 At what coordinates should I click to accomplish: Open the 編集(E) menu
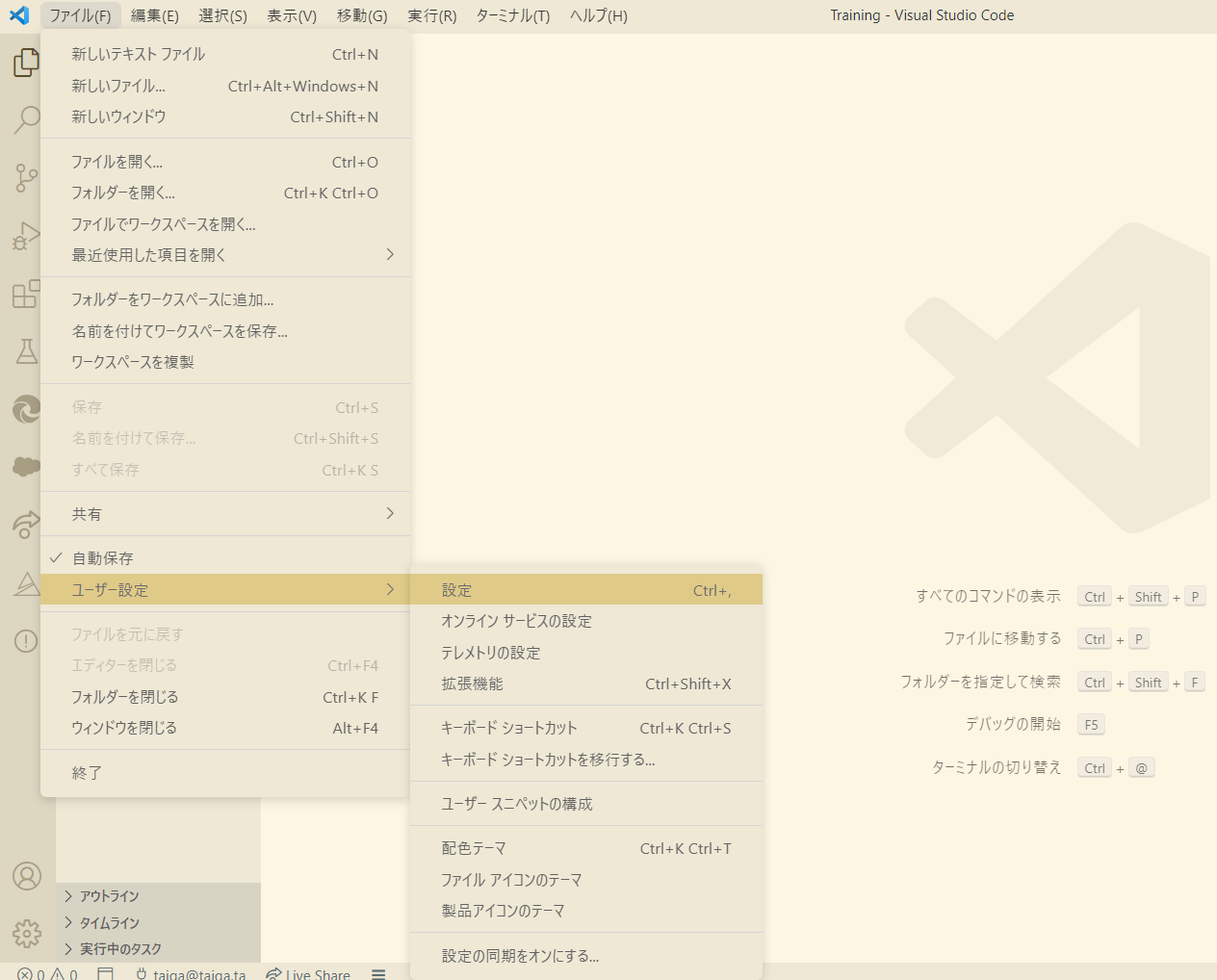point(155,15)
